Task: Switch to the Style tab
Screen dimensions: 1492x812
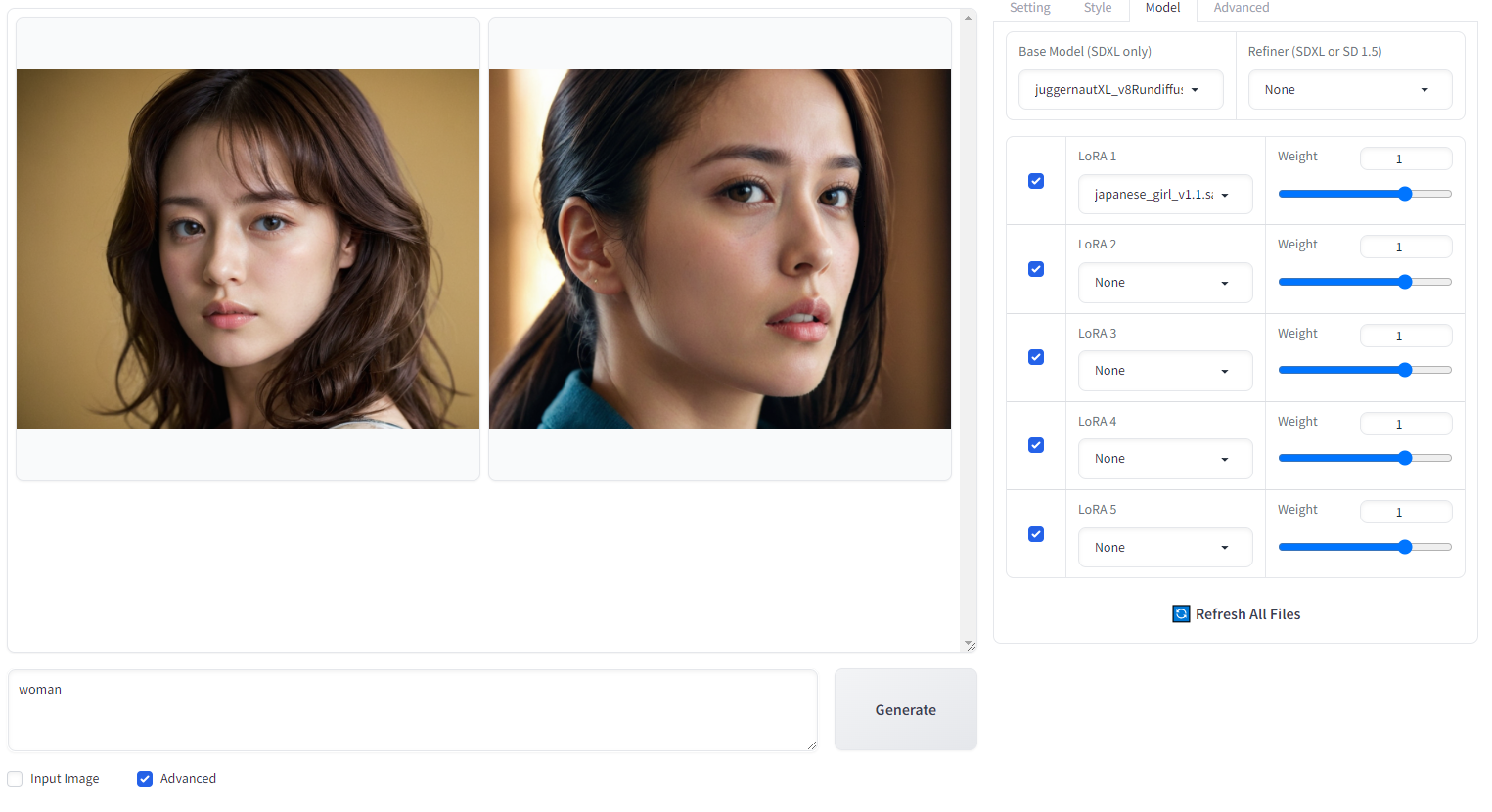Action: pos(1097,8)
